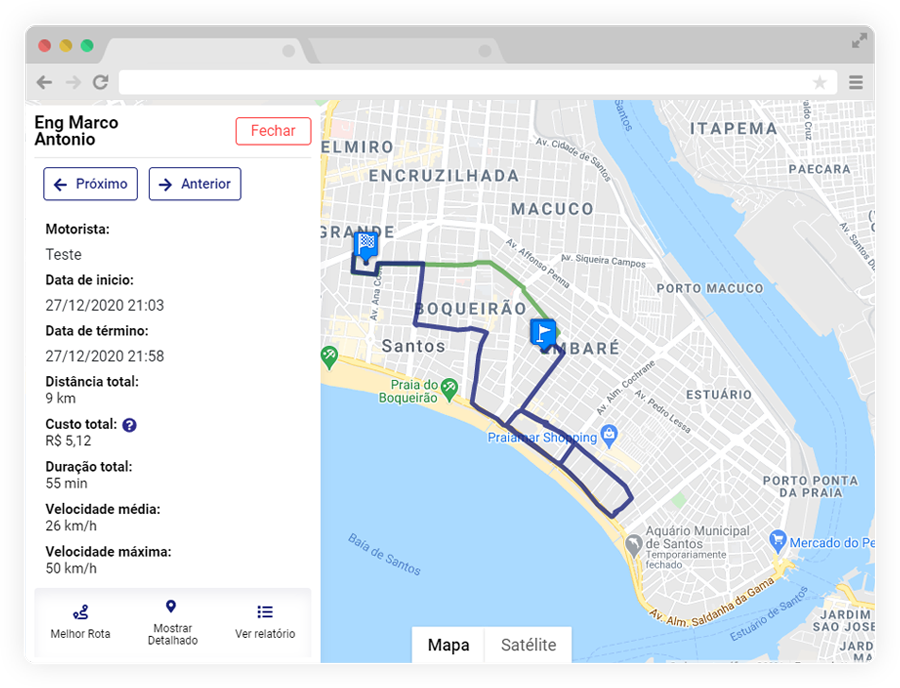Click the BOQUEIRÃO map label
900x688 pixels.
point(470,309)
